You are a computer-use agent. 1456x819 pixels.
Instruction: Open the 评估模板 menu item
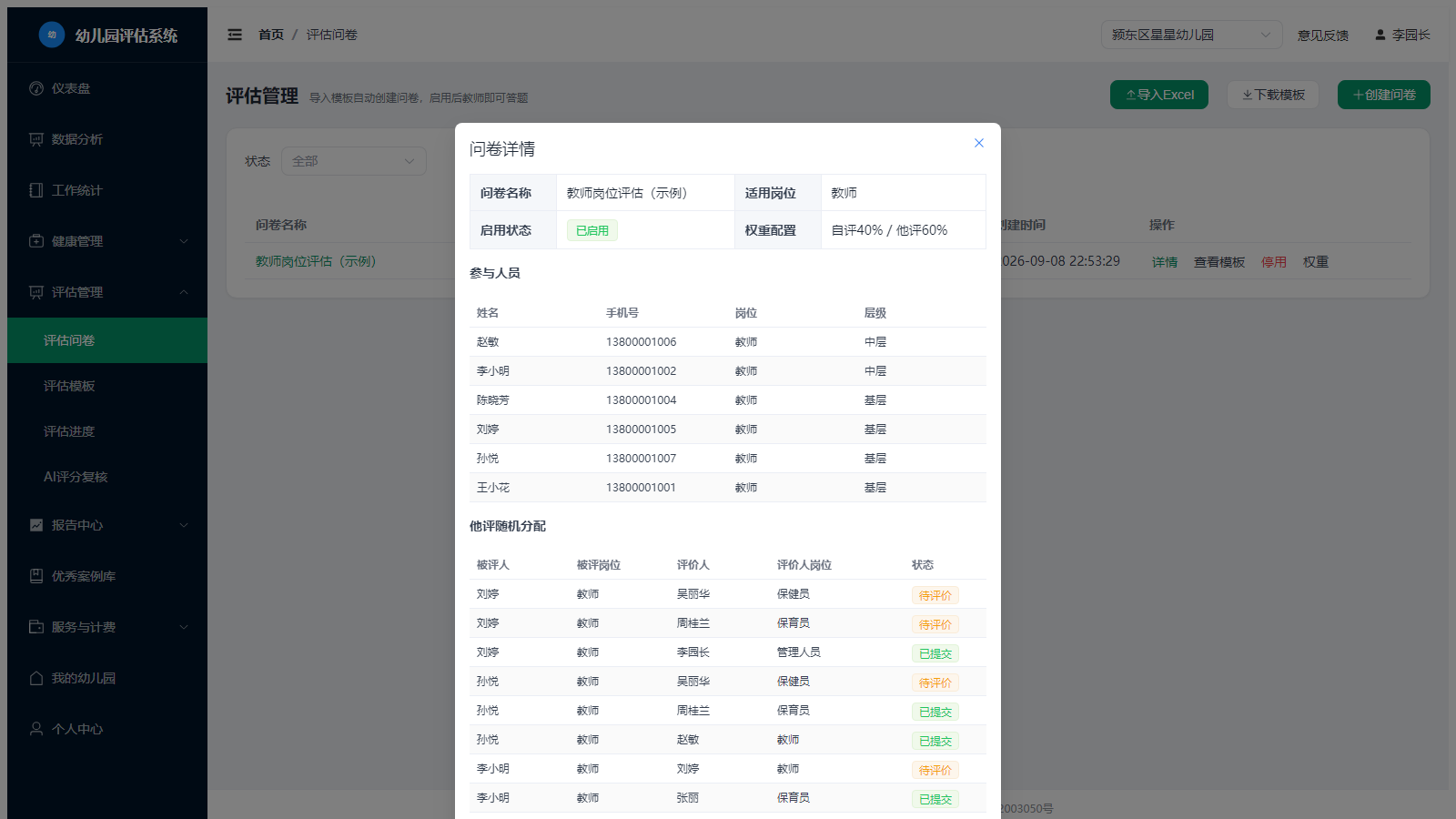point(107,386)
